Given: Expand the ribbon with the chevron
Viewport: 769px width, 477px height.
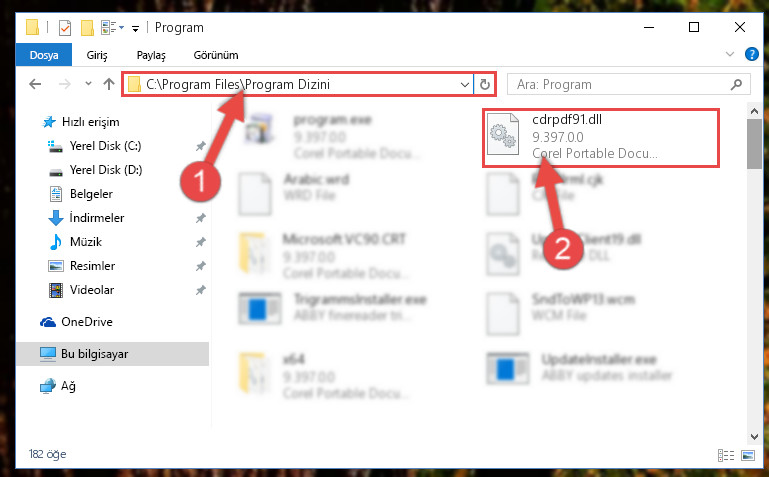Looking at the screenshot, I should tap(730, 54).
